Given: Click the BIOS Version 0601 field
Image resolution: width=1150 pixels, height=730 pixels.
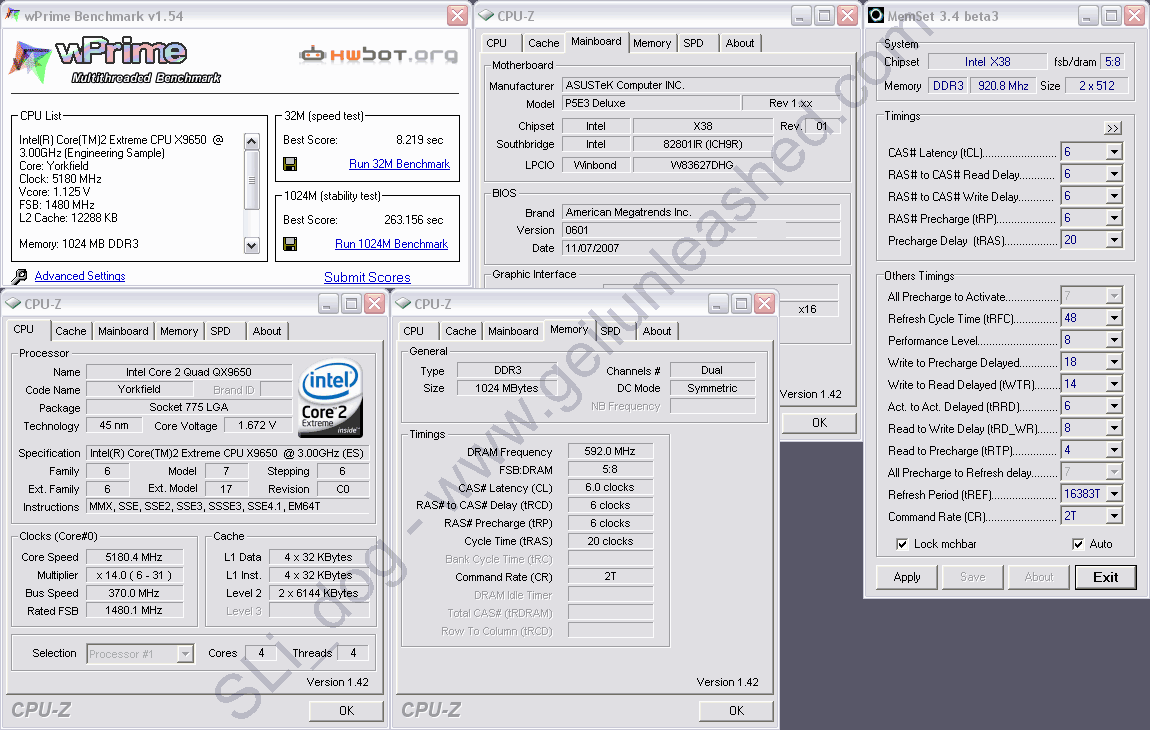Looking at the screenshot, I should 700,230.
